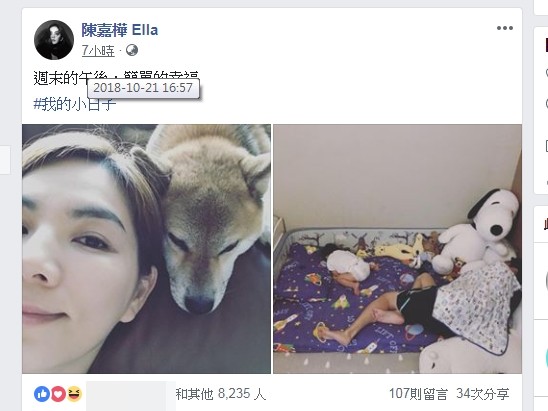View the 34次分享 shares list
548x411 pixels.
pos(483,394)
